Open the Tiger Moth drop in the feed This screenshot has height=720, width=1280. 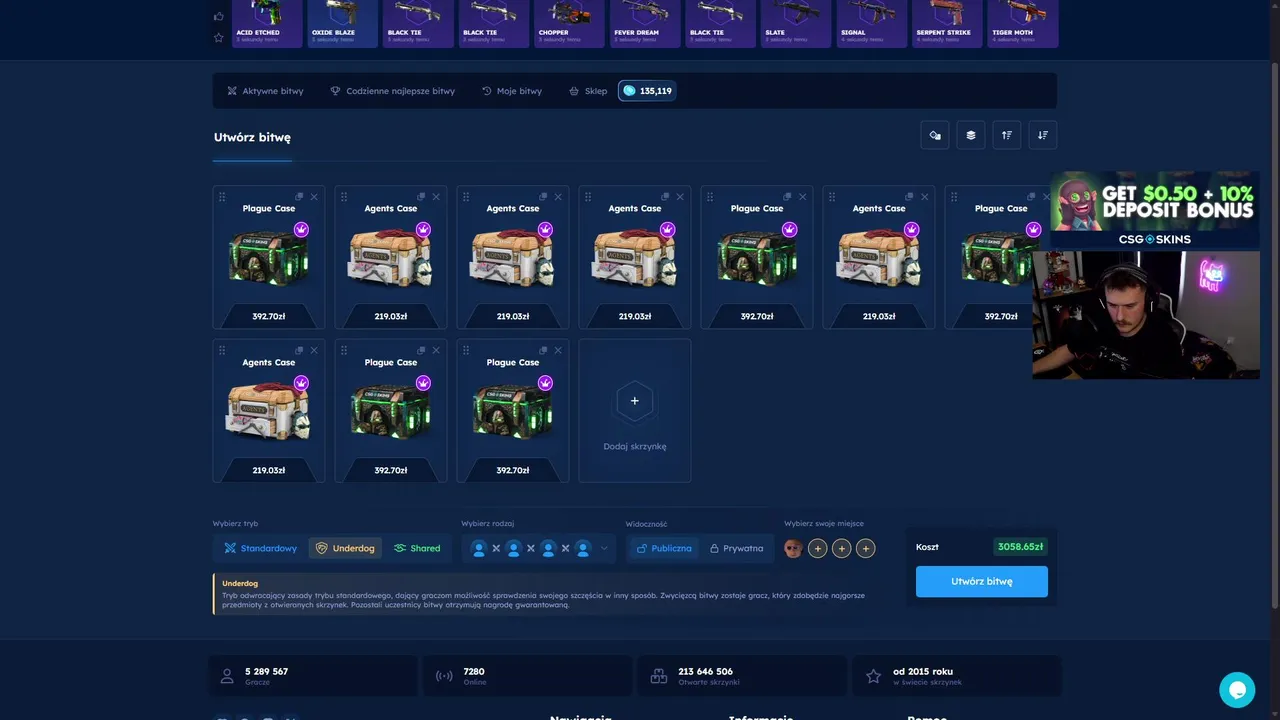point(1022,23)
